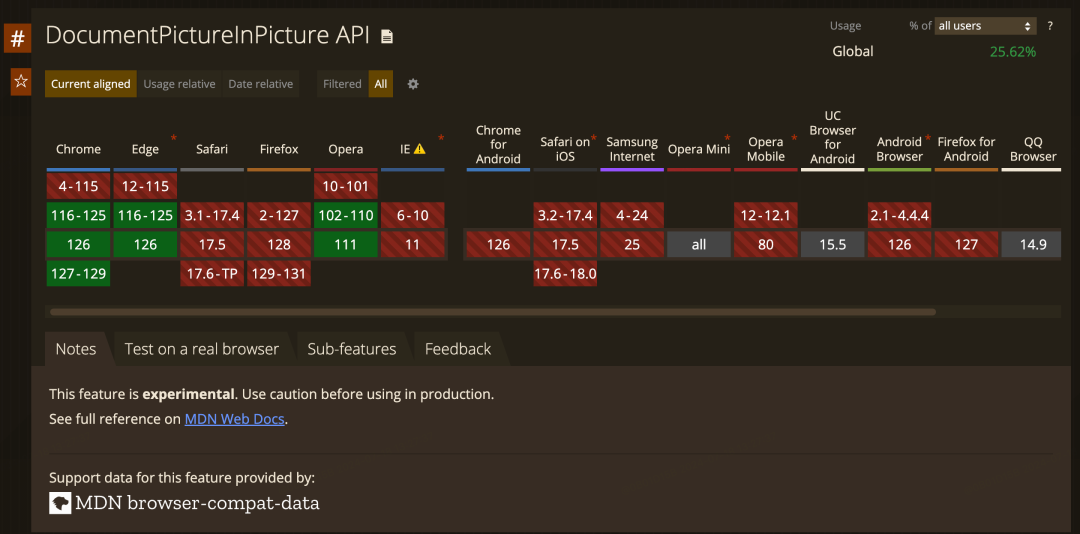
Task: Click the MDN browser-compat-data logo icon
Action: 61,502
